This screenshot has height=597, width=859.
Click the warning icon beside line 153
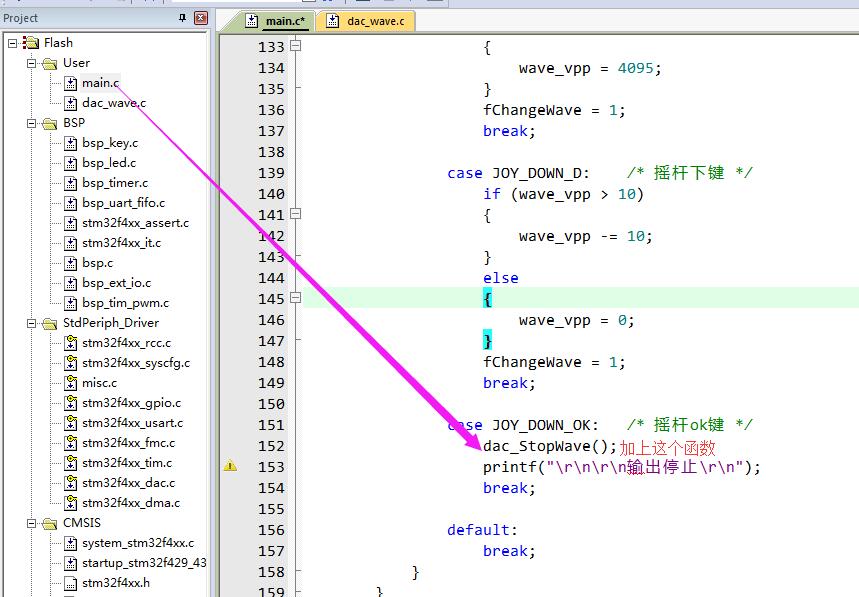tap(230, 466)
